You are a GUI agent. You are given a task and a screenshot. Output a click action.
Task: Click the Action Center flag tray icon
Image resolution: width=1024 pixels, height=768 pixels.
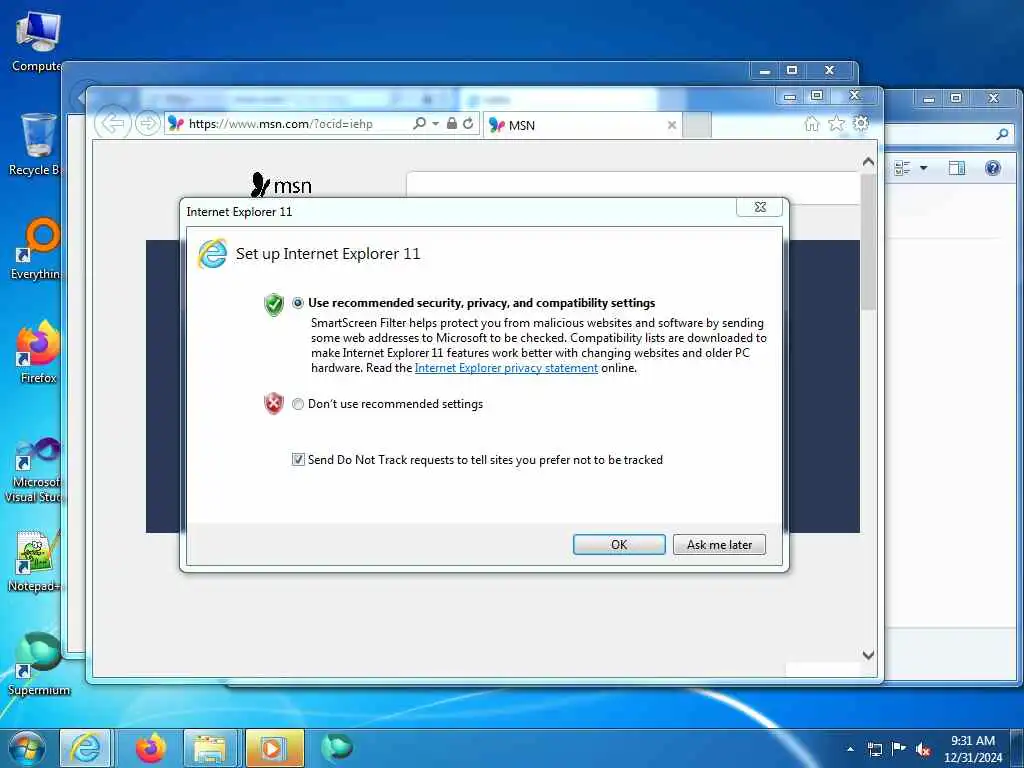(x=899, y=749)
